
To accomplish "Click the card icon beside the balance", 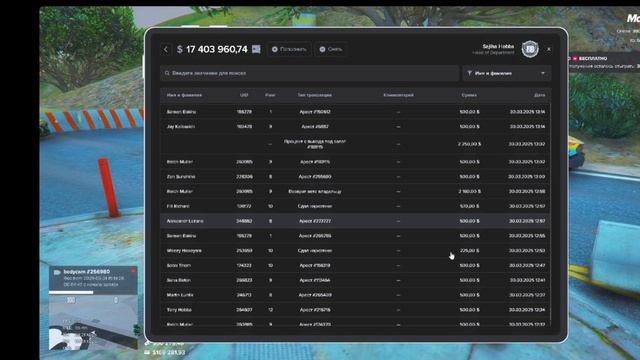I will pos(256,49).
